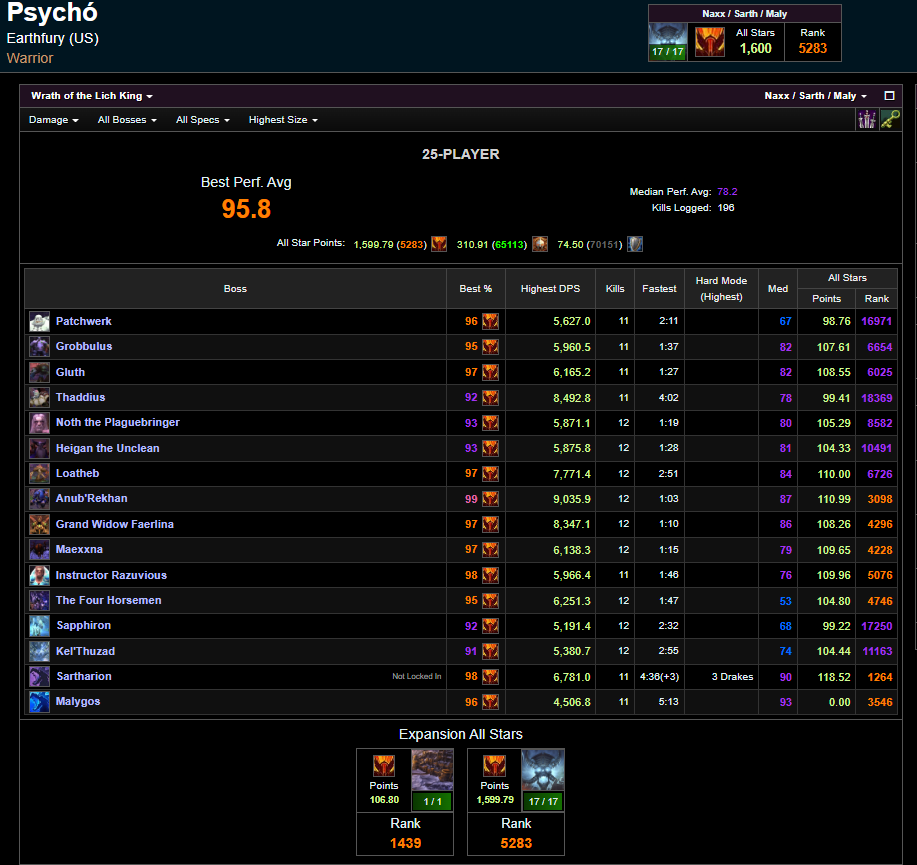The image size is (917, 865).
Task: Click Patchwerk rank 16971
Action: pos(877,321)
